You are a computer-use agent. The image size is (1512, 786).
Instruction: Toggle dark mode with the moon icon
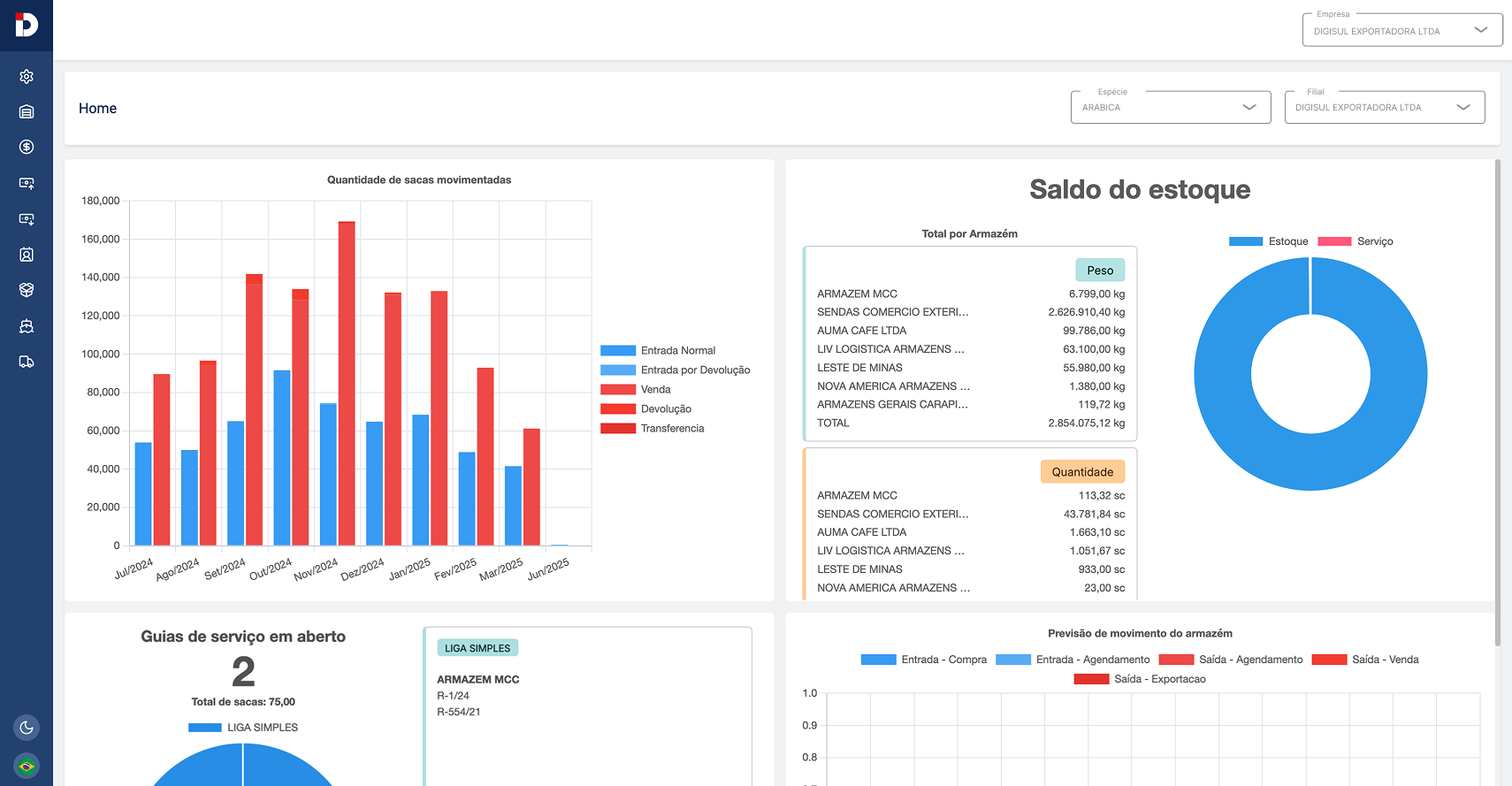point(27,728)
